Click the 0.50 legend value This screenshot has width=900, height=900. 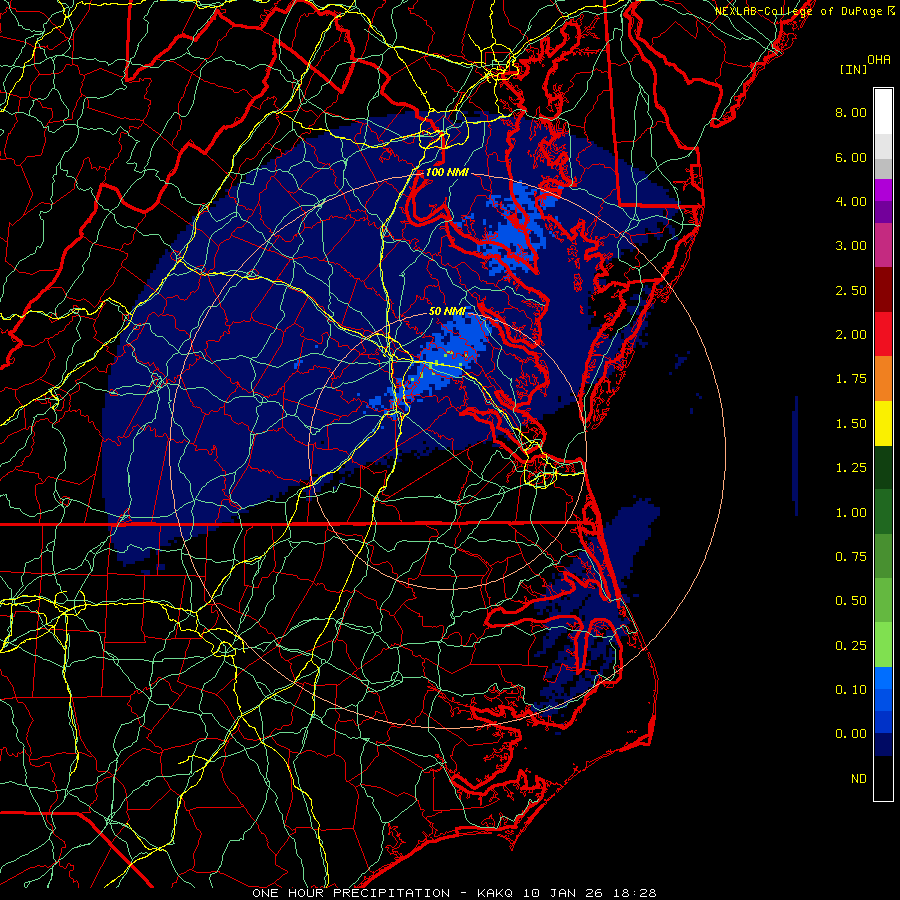pos(851,601)
